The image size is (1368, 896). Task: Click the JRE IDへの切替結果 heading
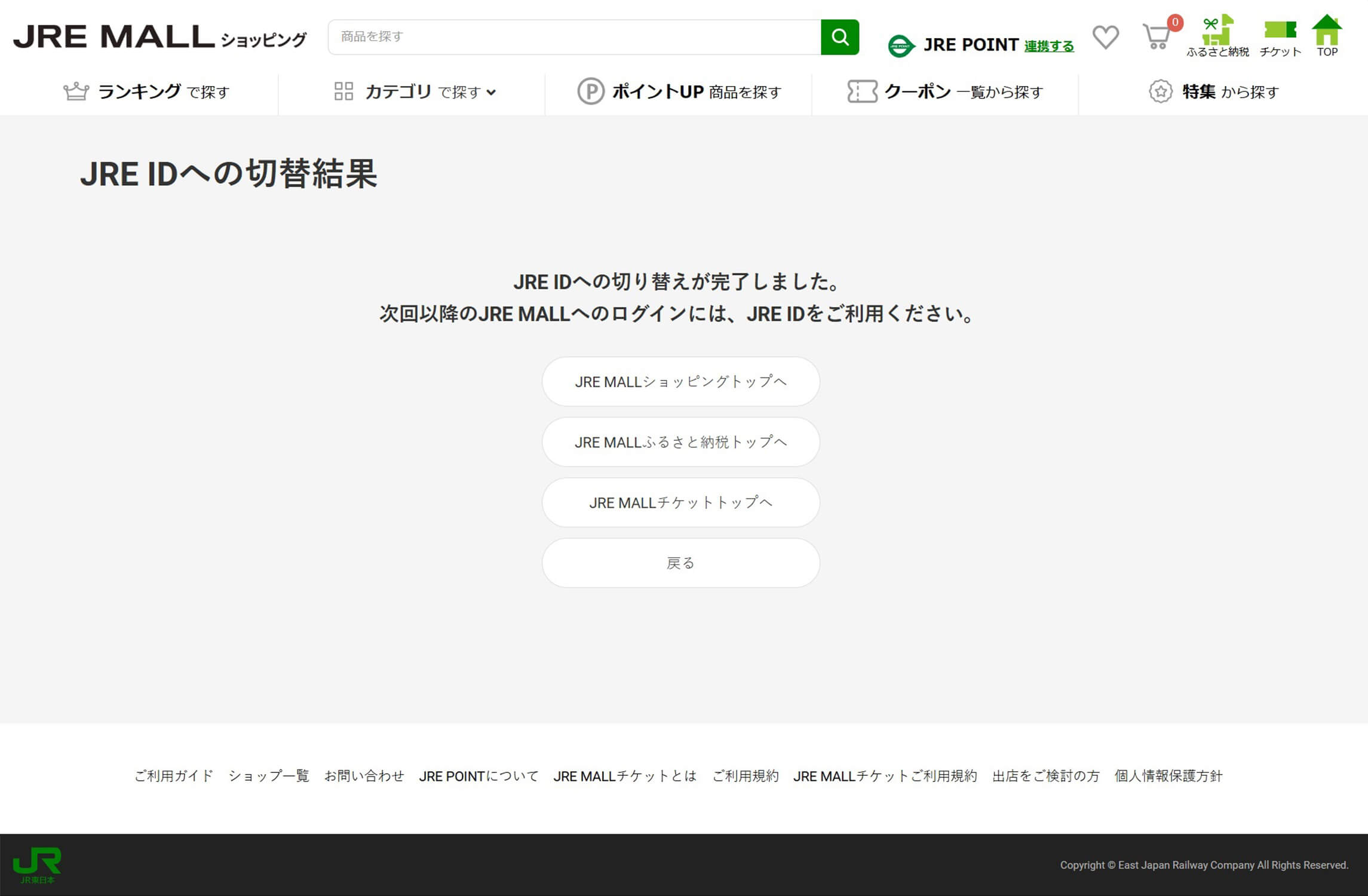pyautogui.click(x=229, y=174)
